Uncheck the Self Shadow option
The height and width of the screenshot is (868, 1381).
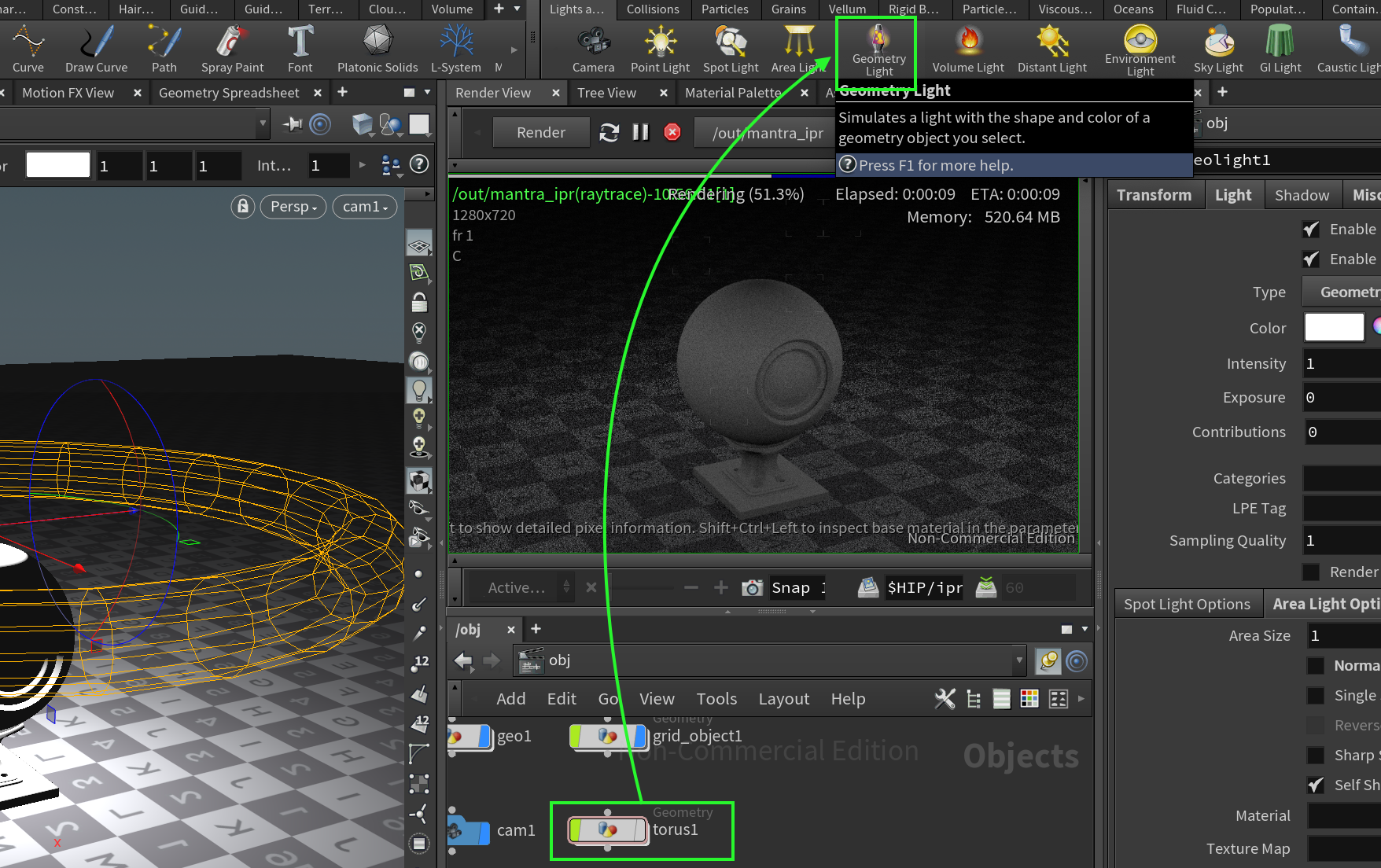coord(1314,785)
